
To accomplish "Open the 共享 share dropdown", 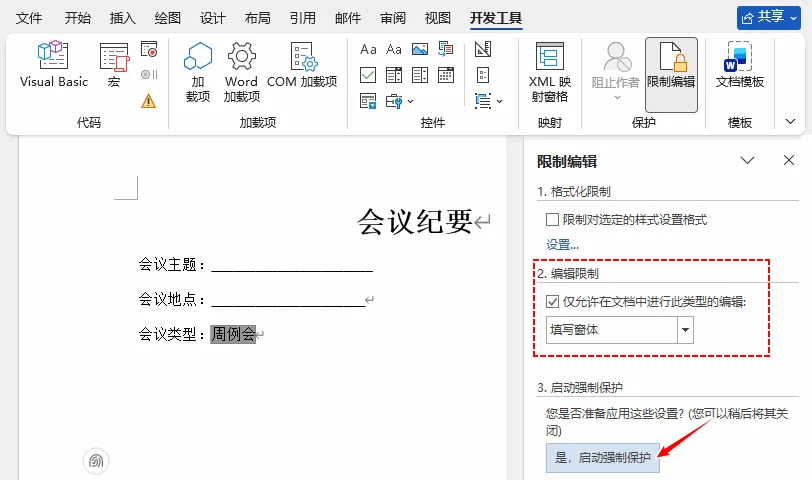I will point(769,18).
